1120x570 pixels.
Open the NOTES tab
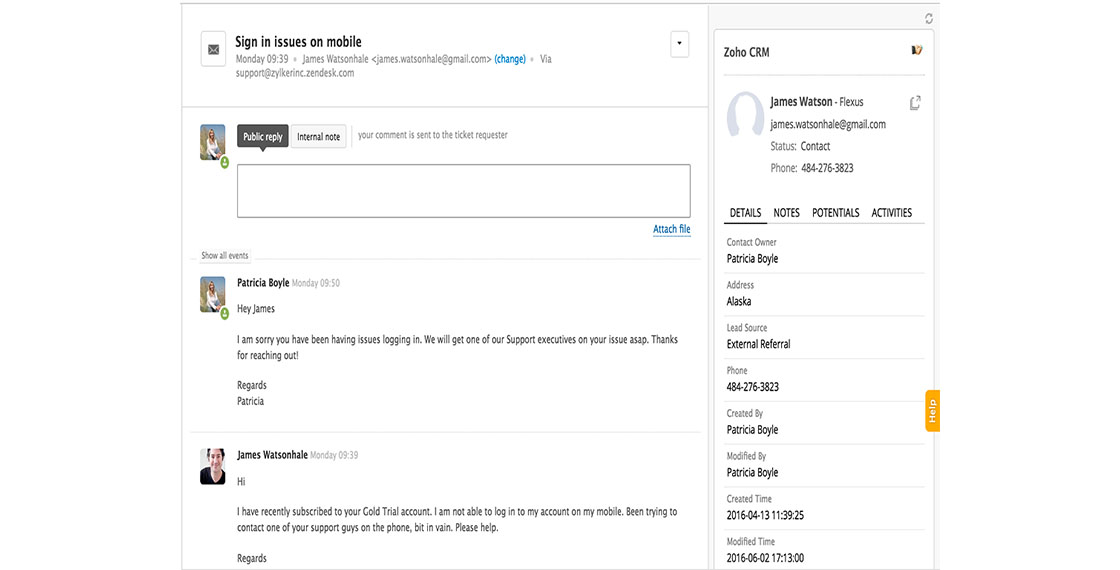tap(786, 213)
